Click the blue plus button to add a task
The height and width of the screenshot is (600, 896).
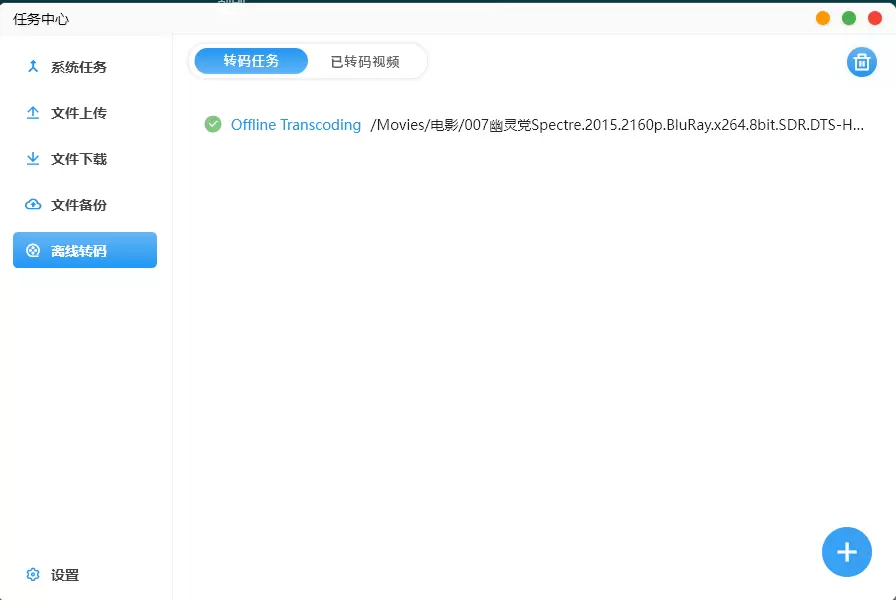pyautogui.click(x=846, y=552)
